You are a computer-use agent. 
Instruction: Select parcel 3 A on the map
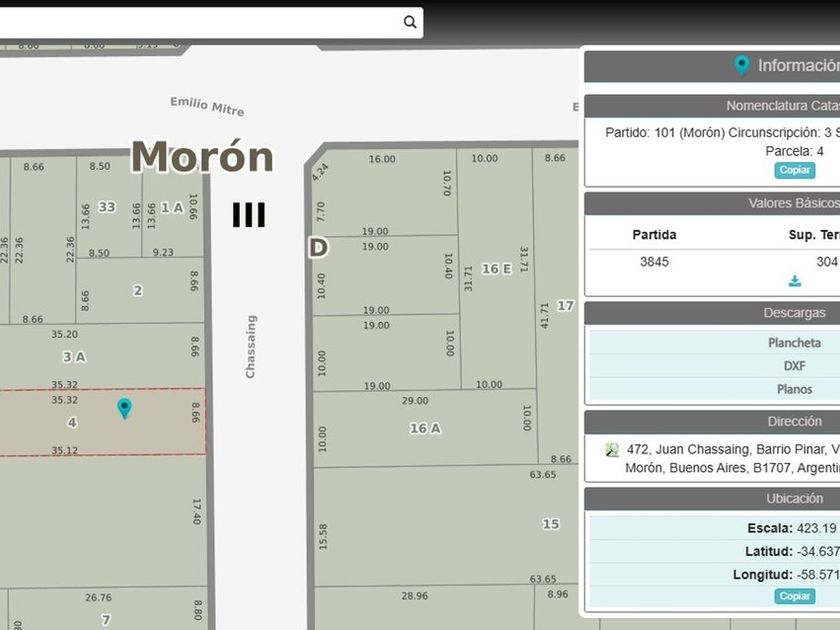(74, 357)
